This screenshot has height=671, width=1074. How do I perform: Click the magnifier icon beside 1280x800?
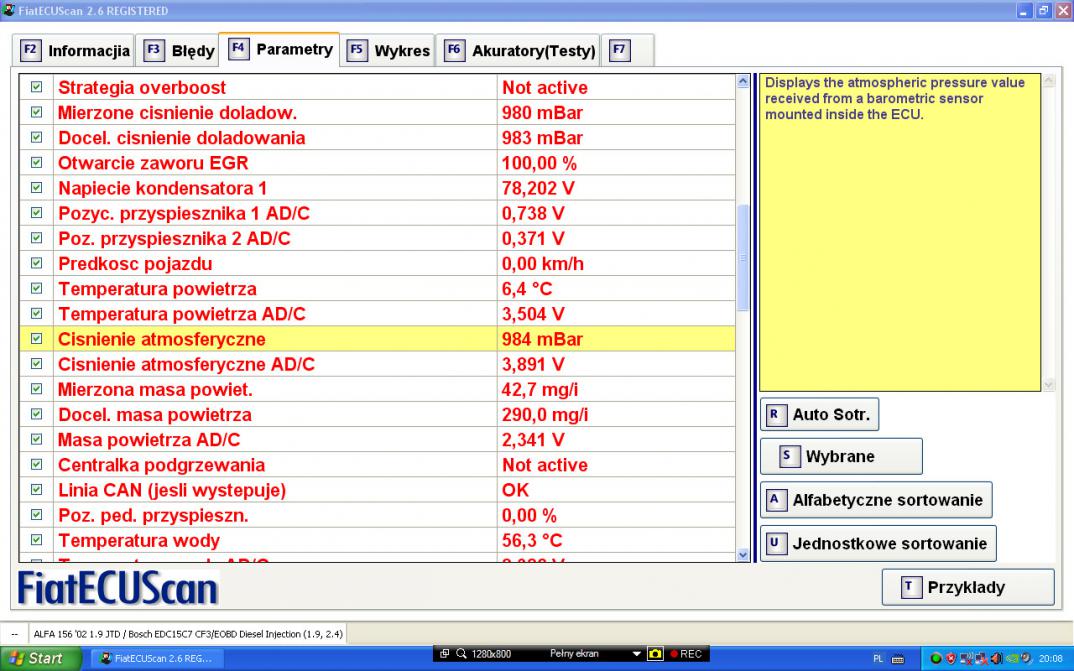tap(462, 654)
